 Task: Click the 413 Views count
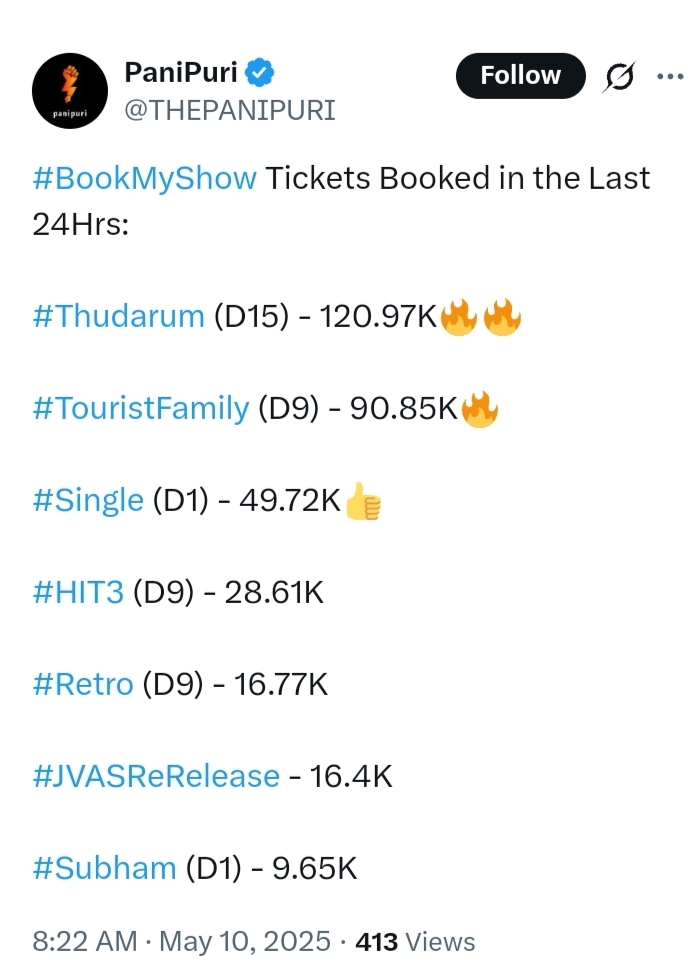(x=415, y=942)
